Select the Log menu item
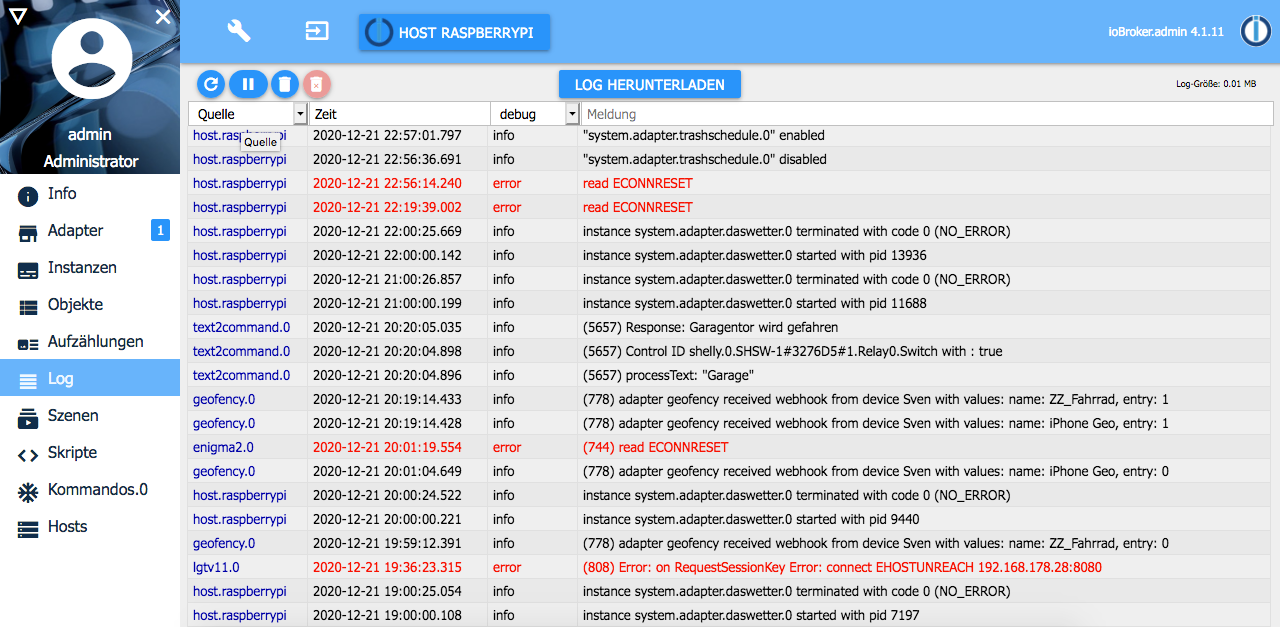This screenshot has width=1280, height=627. [90, 379]
